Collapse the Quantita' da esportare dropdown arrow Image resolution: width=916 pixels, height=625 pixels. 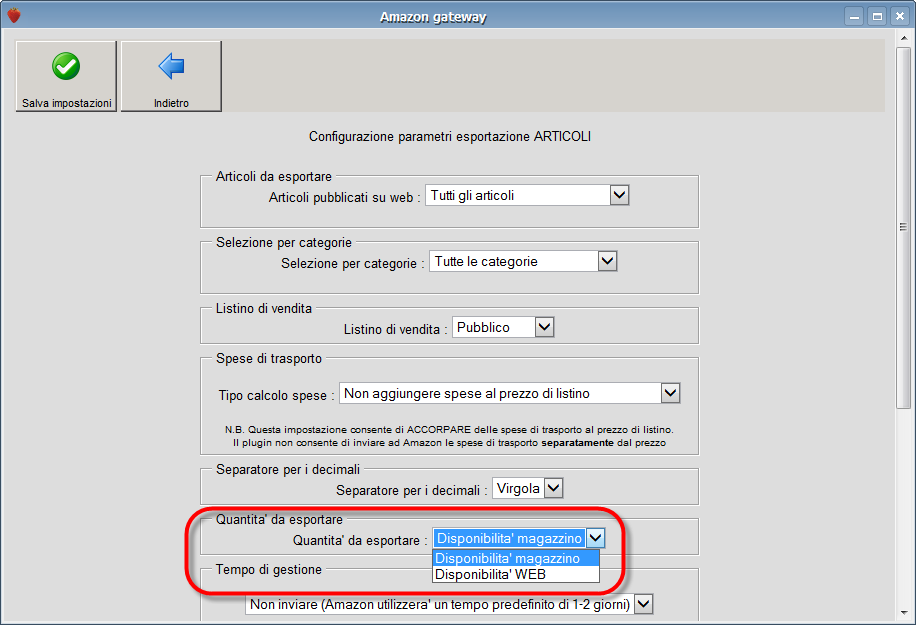(595, 538)
